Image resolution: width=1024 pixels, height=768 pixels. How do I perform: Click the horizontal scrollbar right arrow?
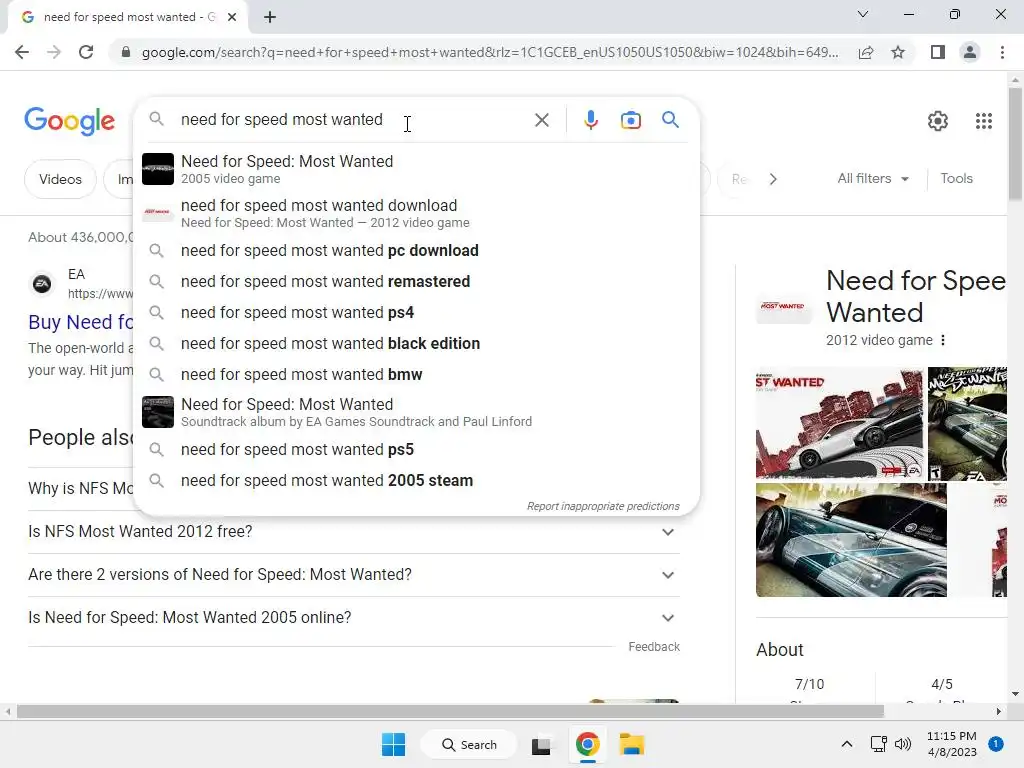click(999, 712)
